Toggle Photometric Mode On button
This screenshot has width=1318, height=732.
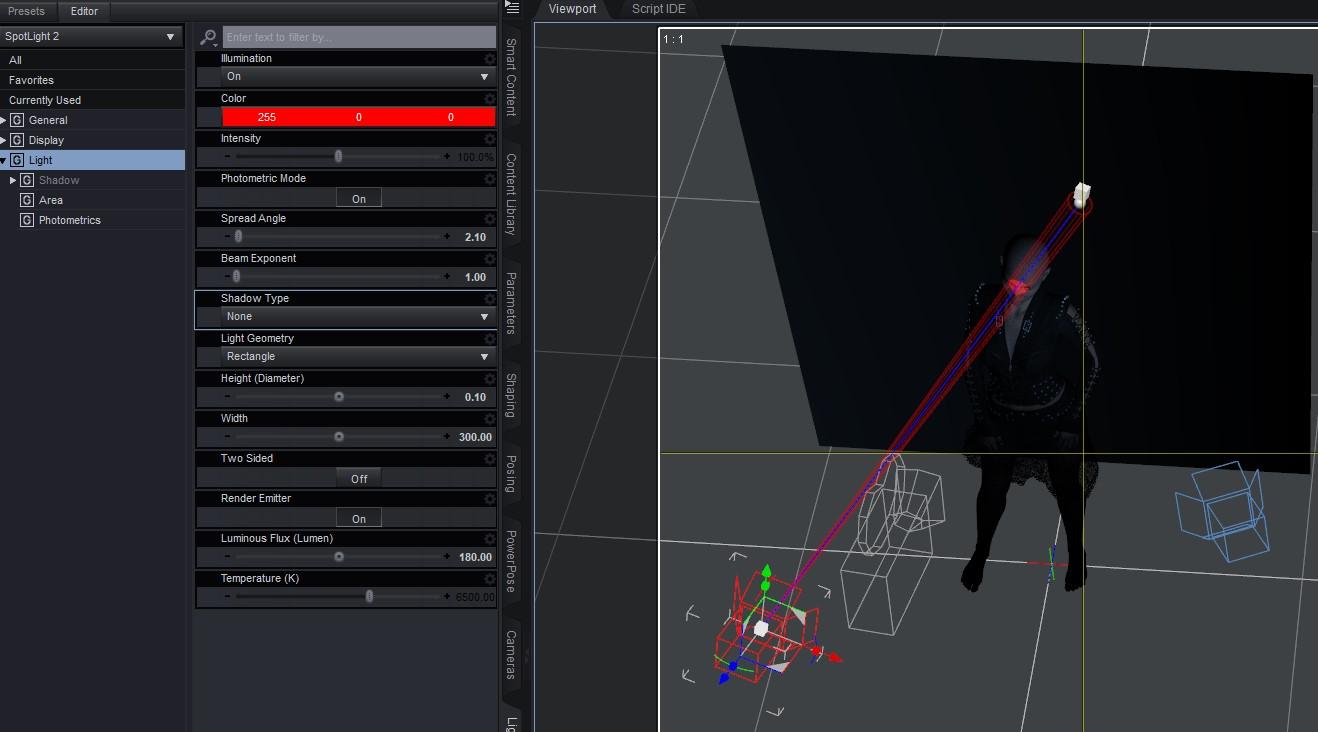(359, 198)
